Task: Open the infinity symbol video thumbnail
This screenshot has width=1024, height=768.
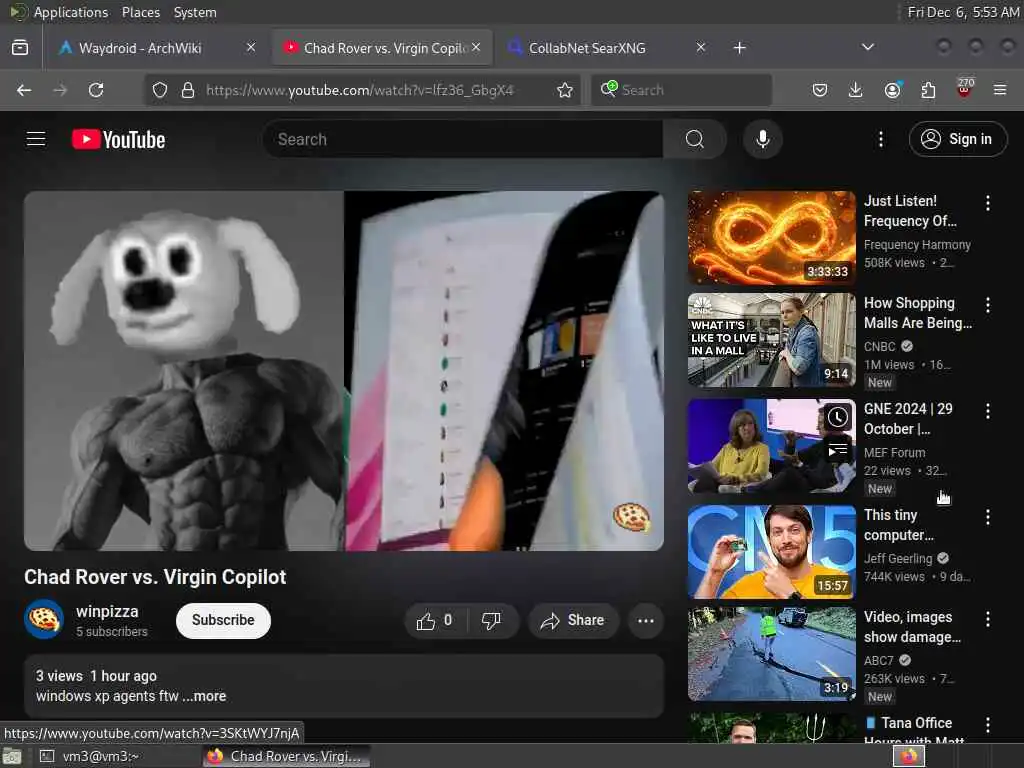Action: (x=771, y=238)
